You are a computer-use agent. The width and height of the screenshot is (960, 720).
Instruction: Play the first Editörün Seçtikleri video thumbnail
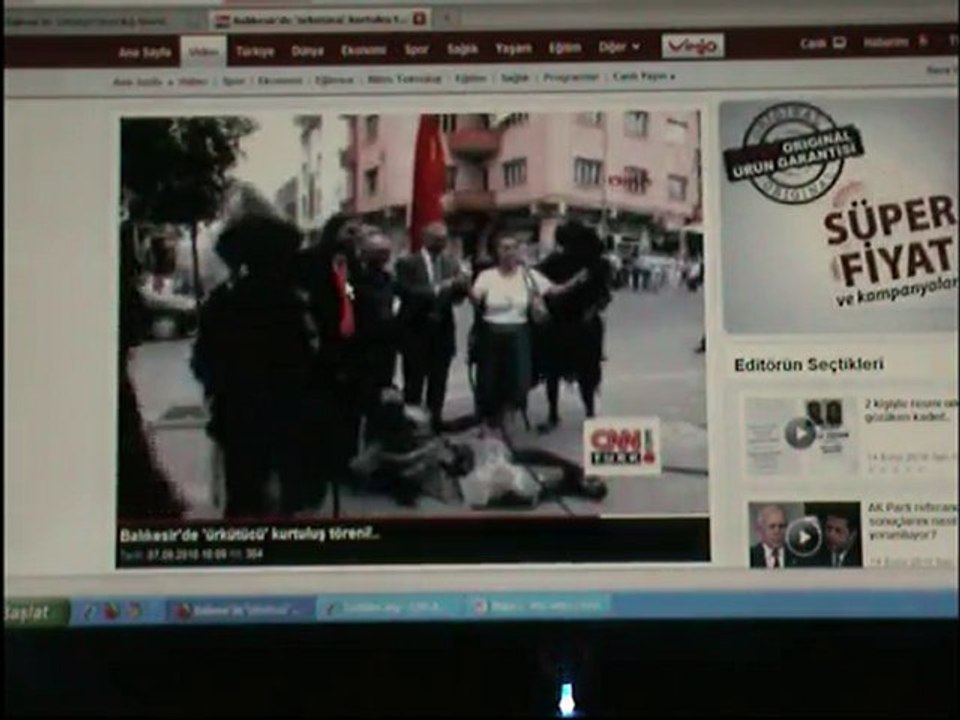tap(801, 434)
